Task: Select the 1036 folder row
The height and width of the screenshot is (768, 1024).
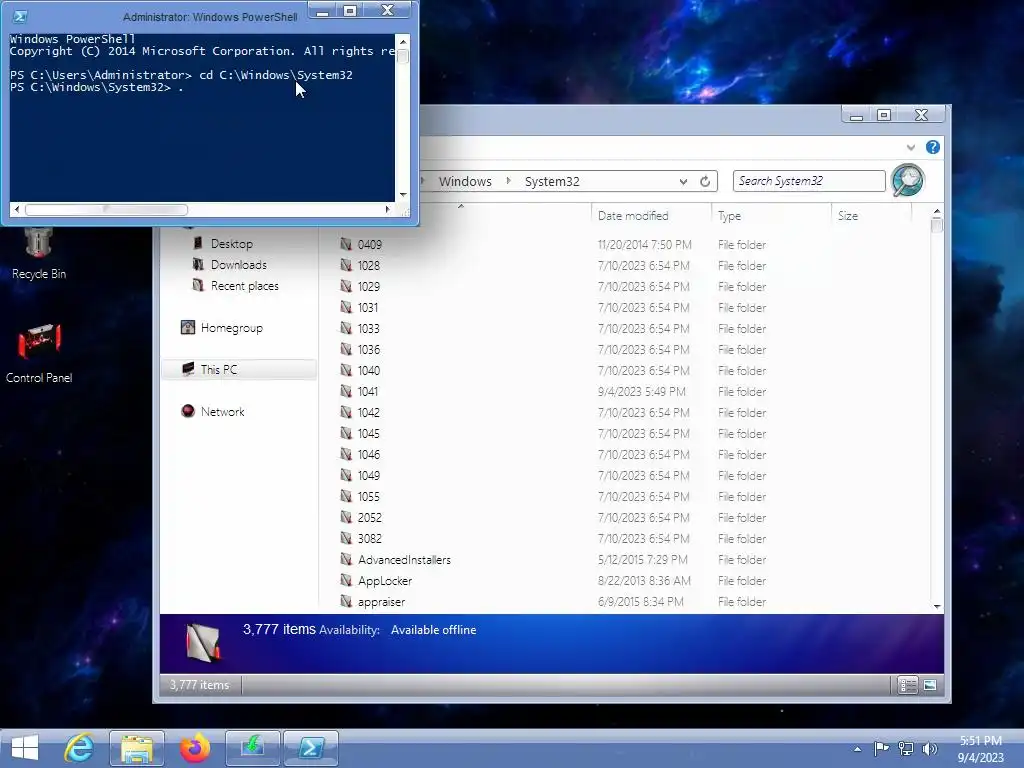Action: click(x=552, y=349)
